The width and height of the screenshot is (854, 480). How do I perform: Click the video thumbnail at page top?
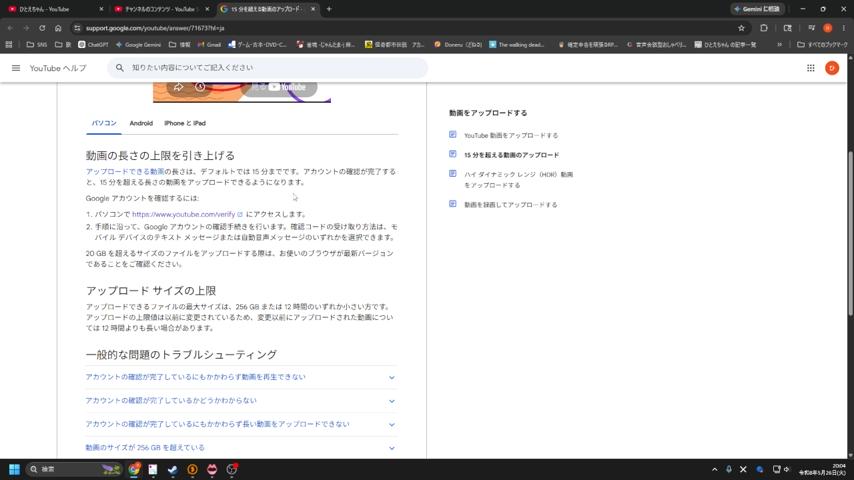coord(242,92)
